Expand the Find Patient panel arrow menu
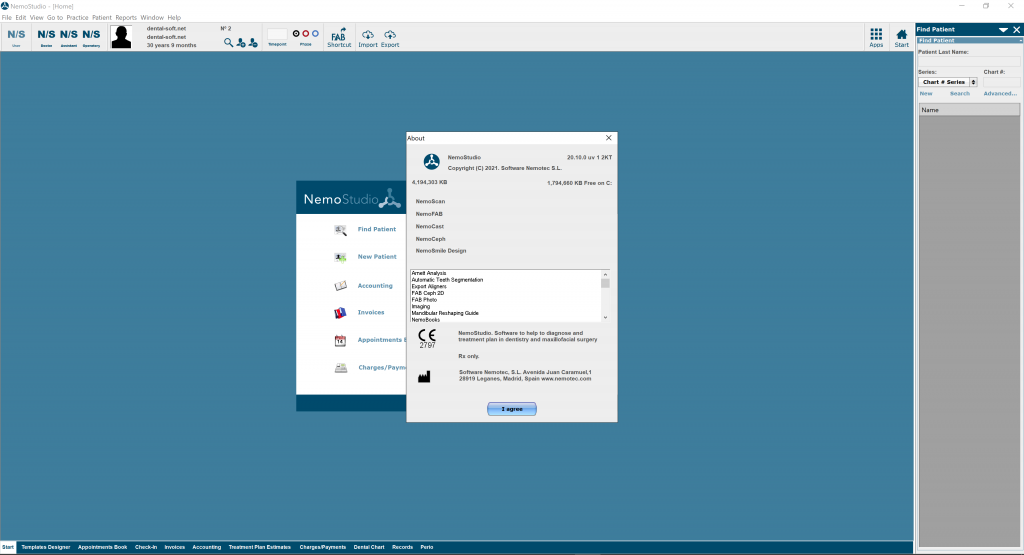This screenshot has width=1024, height=555. coord(1003,31)
